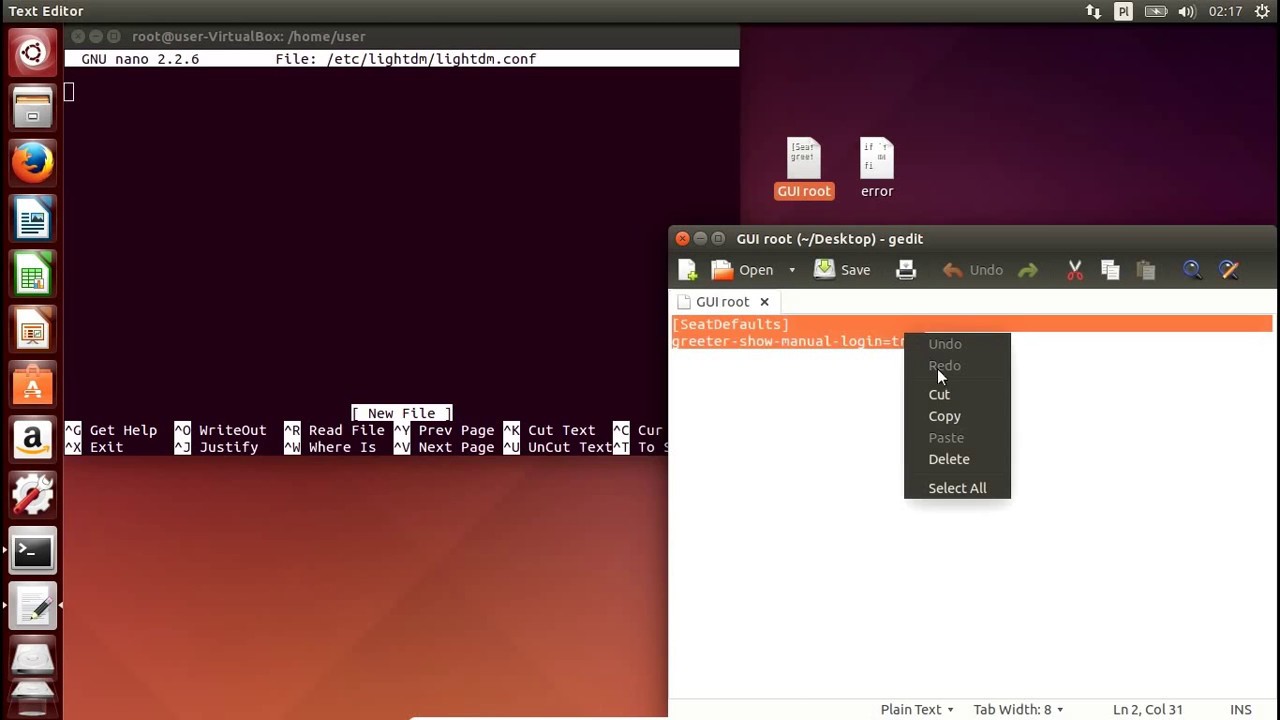The height and width of the screenshot is (720, 1280).
Task: Select the GUI root document tab
Action: (x=722, y=302)
